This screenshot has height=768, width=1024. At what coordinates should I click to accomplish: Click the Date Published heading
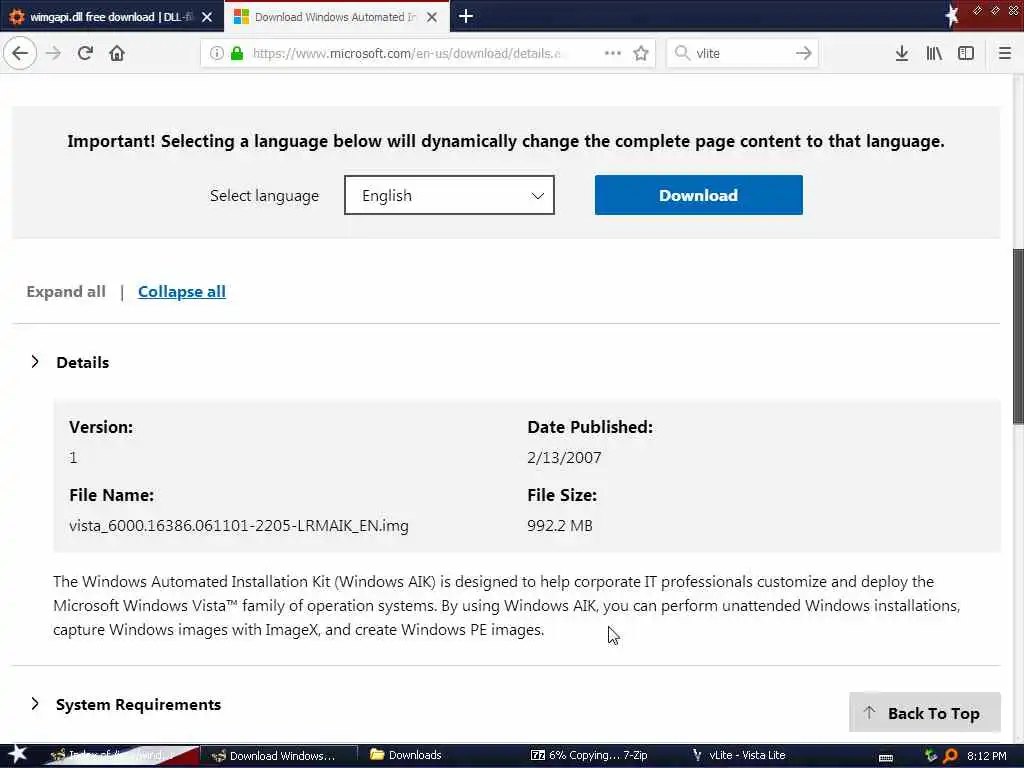(590, 427)
